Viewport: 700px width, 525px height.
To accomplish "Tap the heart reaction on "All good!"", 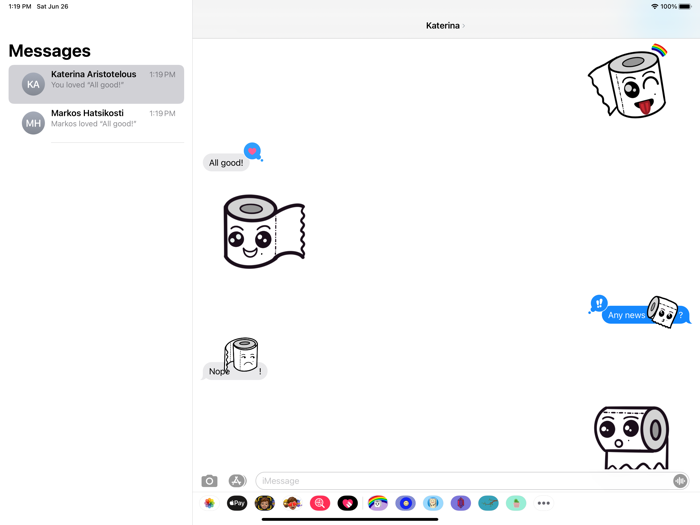I will 252,150.
